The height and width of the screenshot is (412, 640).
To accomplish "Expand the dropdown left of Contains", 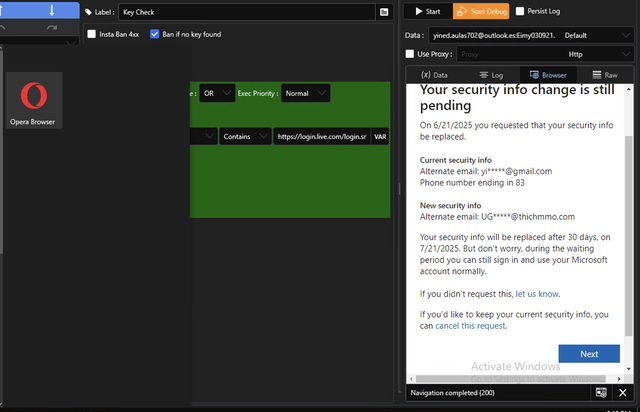I will pyautogui.click(x=204, y=136).
